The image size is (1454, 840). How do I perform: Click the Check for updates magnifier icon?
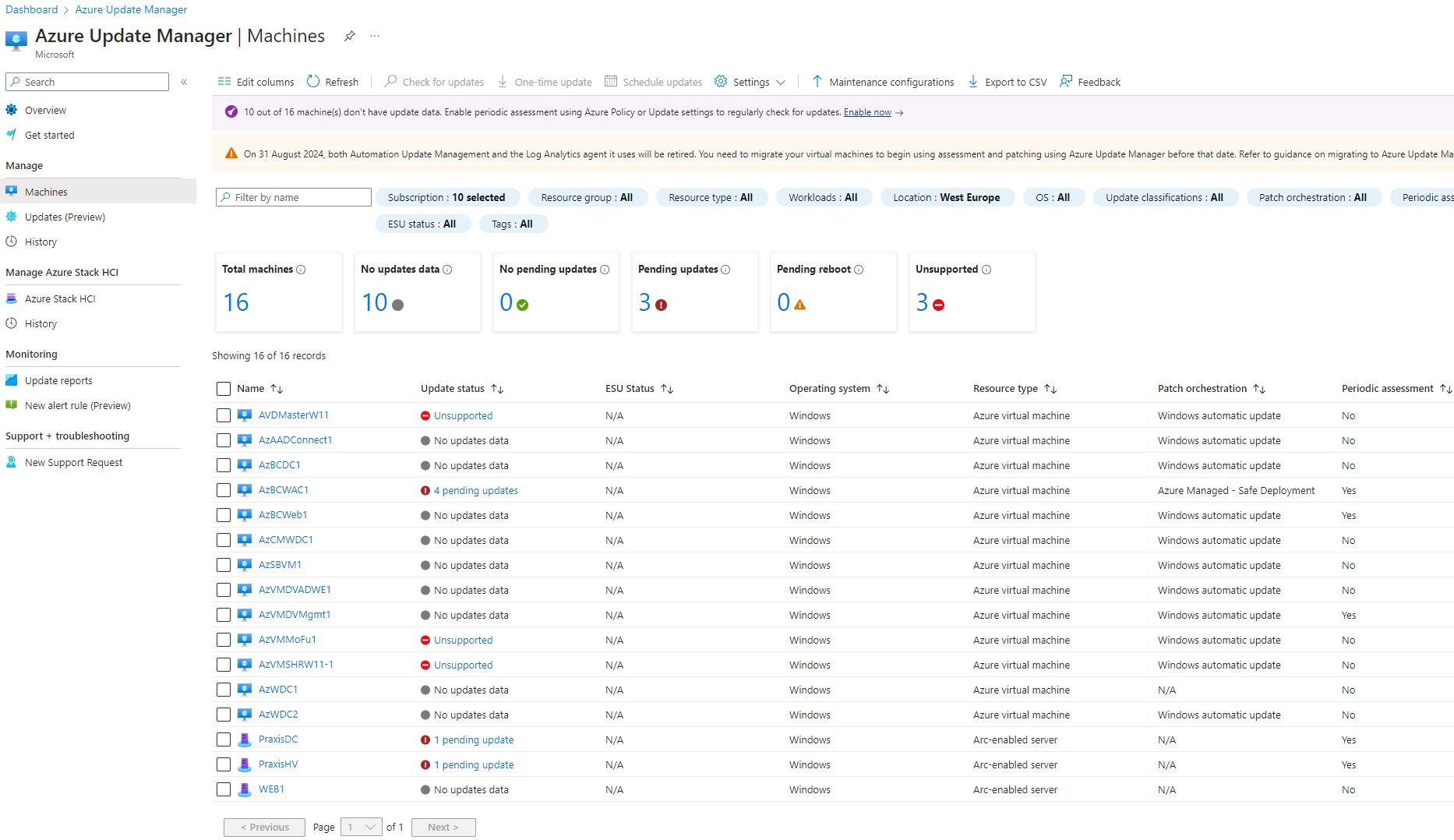click(391, 81)
